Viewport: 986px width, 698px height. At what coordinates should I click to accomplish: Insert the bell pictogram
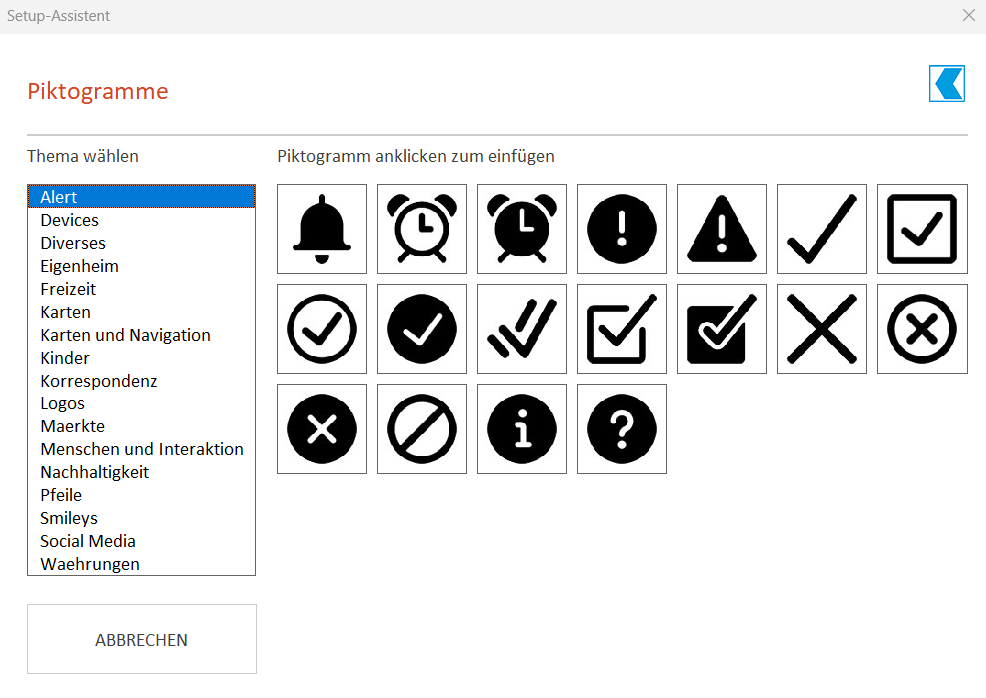click(321, 229)
